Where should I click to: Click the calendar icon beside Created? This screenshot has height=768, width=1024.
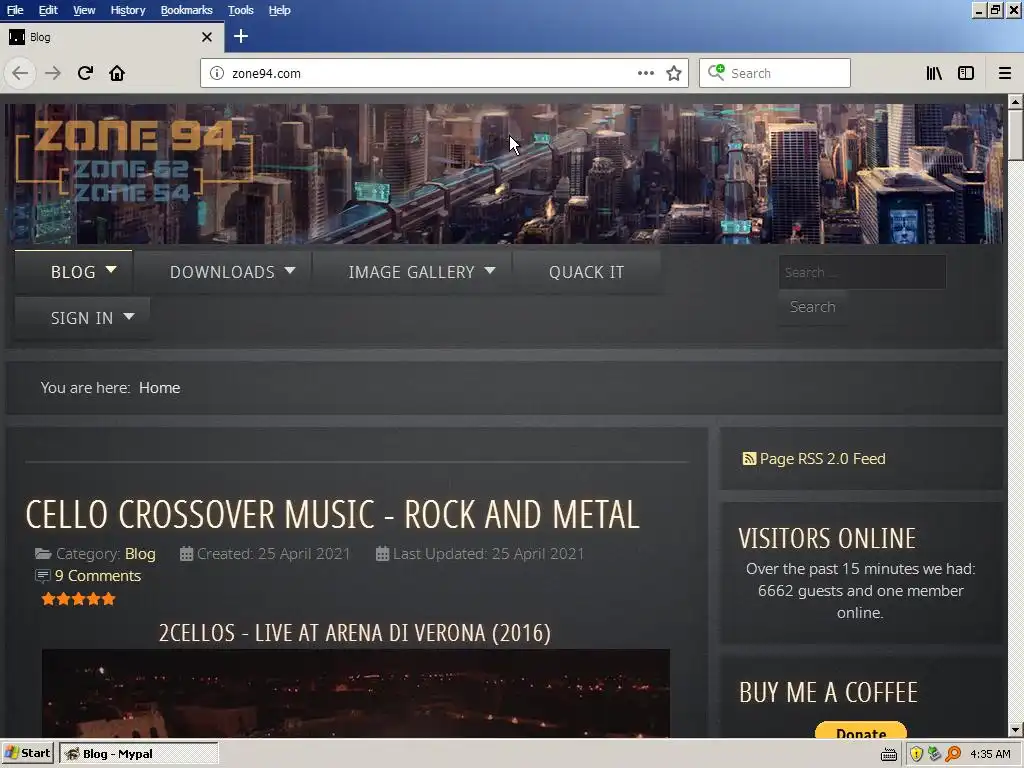[186, 554]
